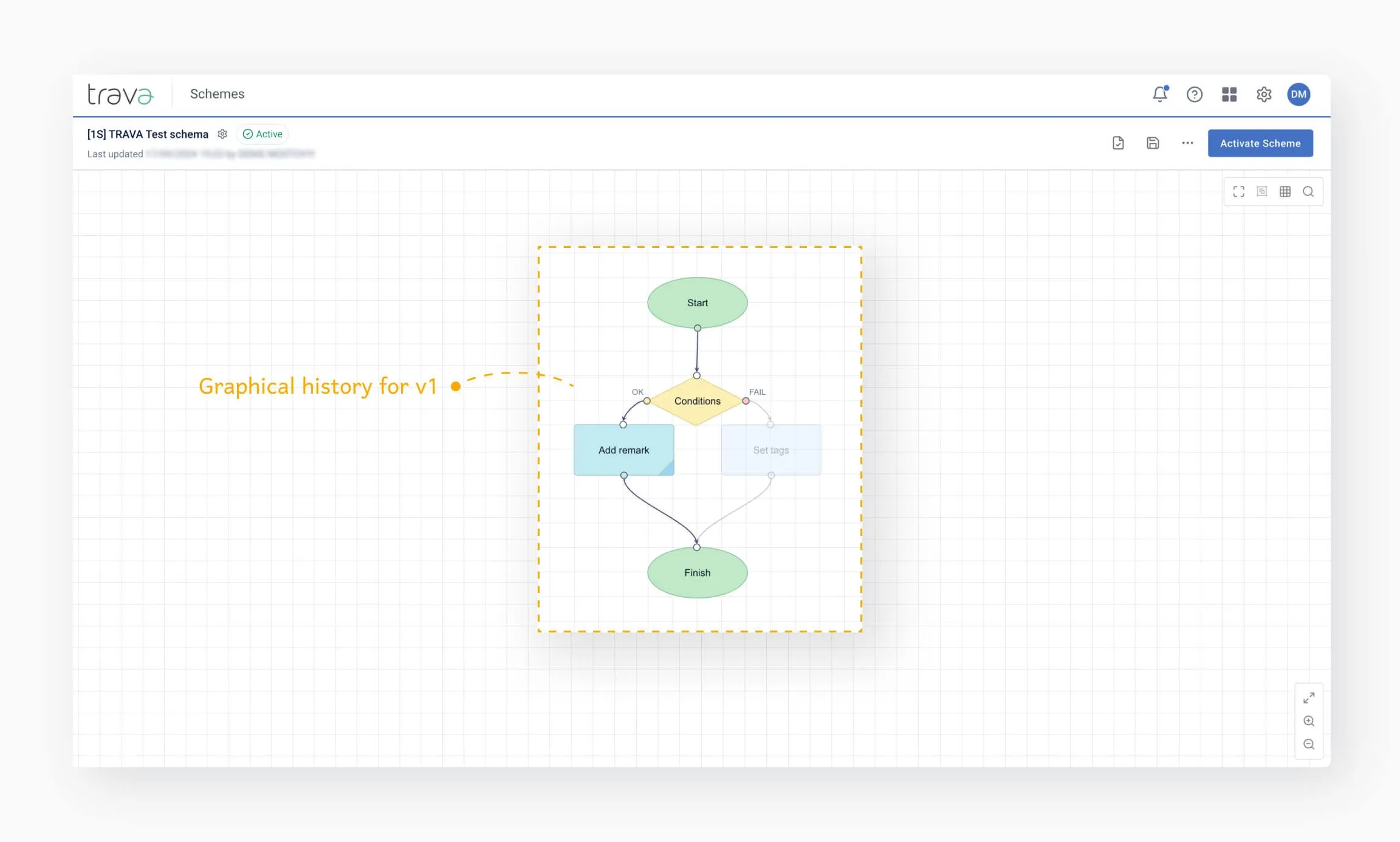Fit canvas to screen with frame icon
The image size is (1400, 842).
coord(1238,192)
